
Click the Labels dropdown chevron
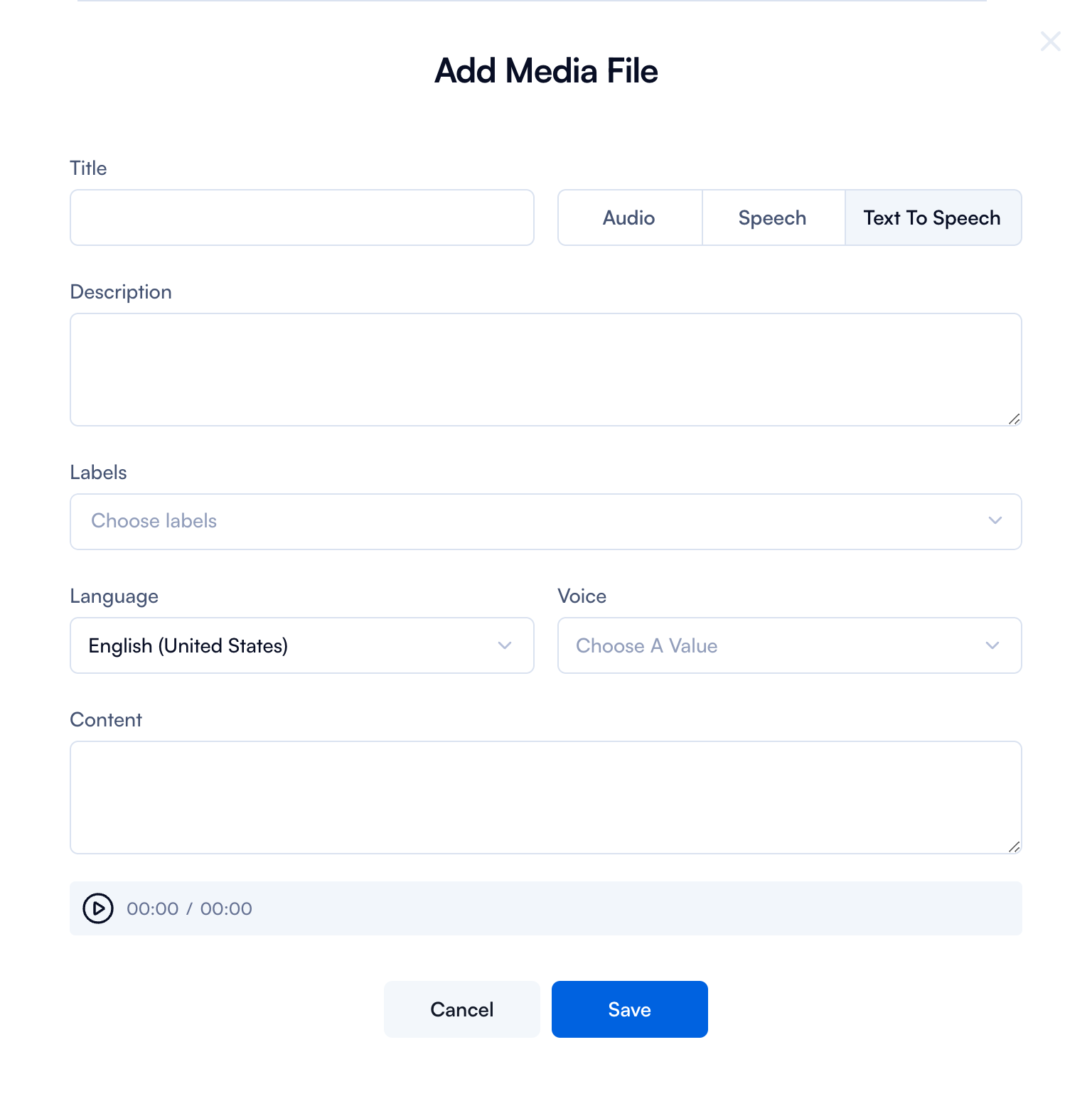(995, 521)
